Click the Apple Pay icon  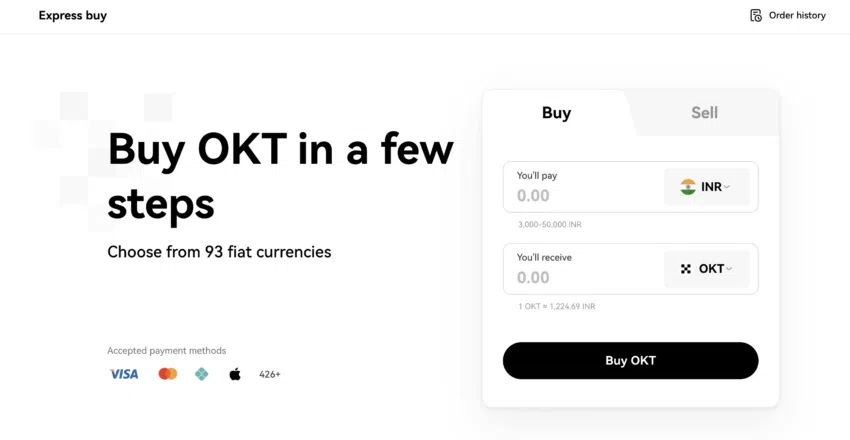pos(235,374)
